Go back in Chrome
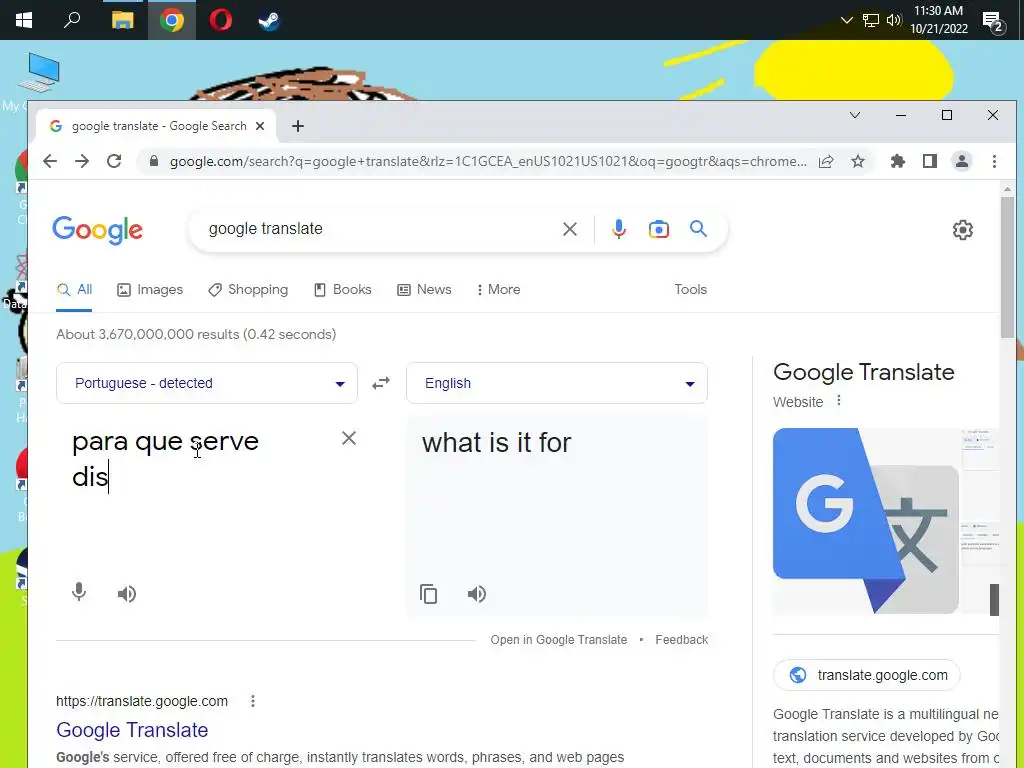1024x768 pixels. coord(50,161)
